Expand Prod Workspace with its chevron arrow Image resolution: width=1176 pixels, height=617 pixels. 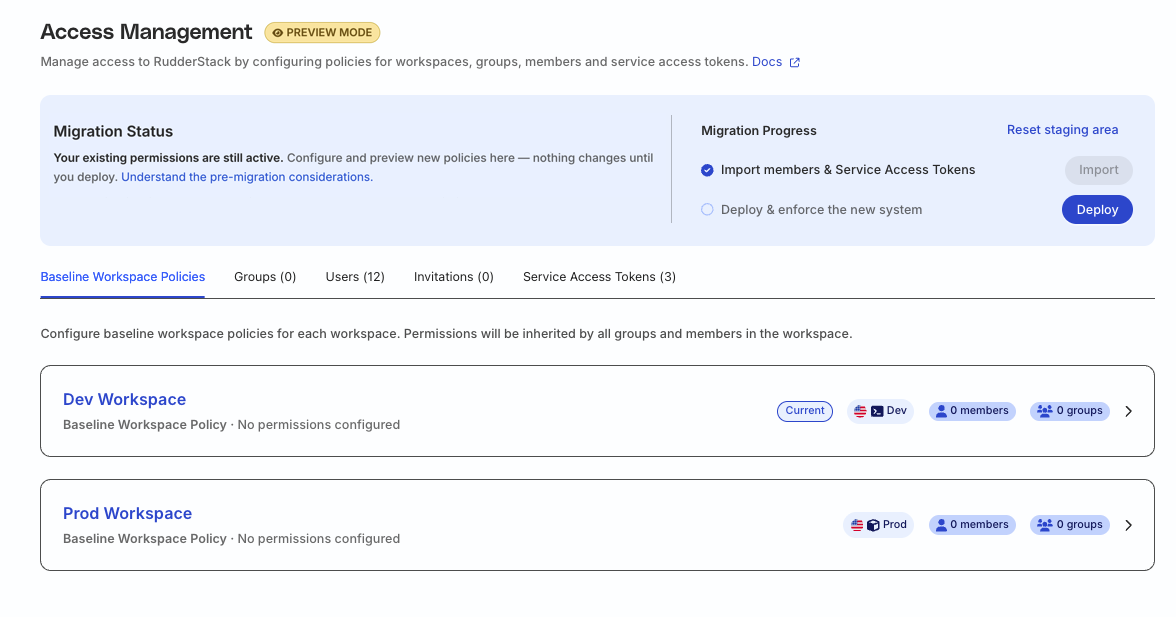coord(1129,525)
